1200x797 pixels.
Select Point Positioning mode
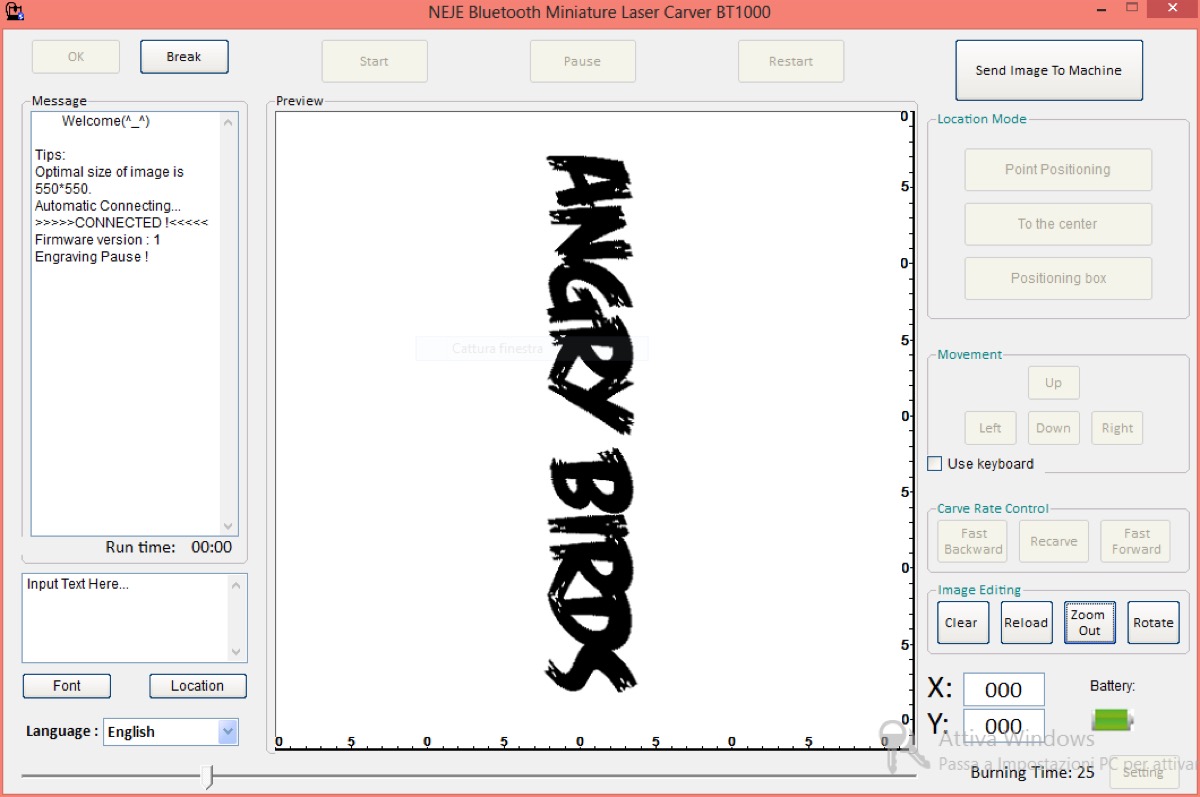click(x=1058, y=170)
